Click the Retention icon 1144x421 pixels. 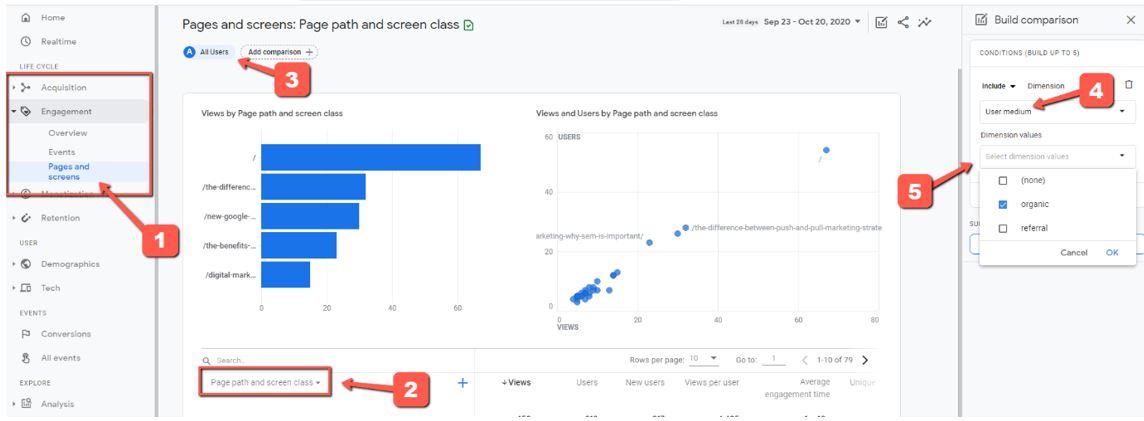coord(26,218)
